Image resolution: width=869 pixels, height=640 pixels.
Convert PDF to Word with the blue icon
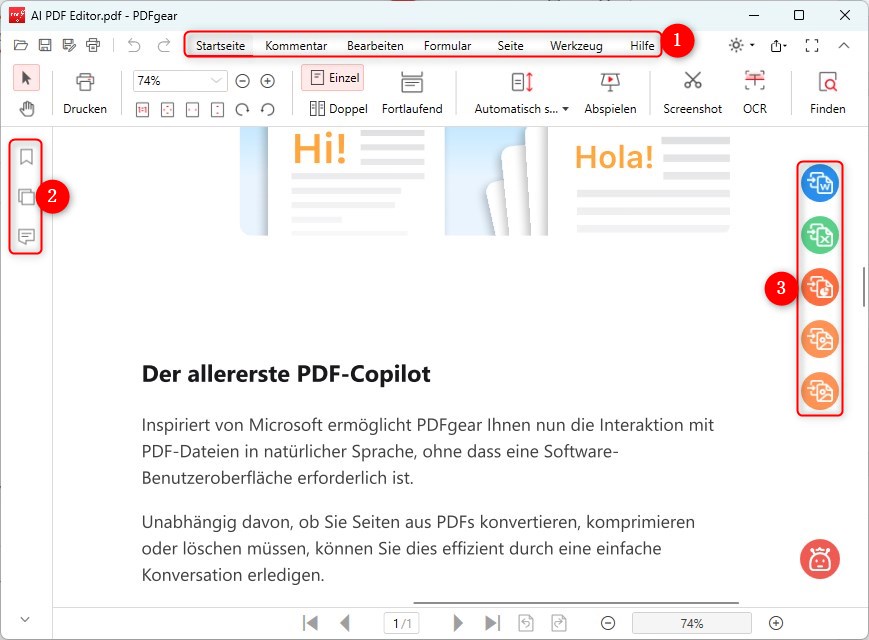tap(820, 183)
